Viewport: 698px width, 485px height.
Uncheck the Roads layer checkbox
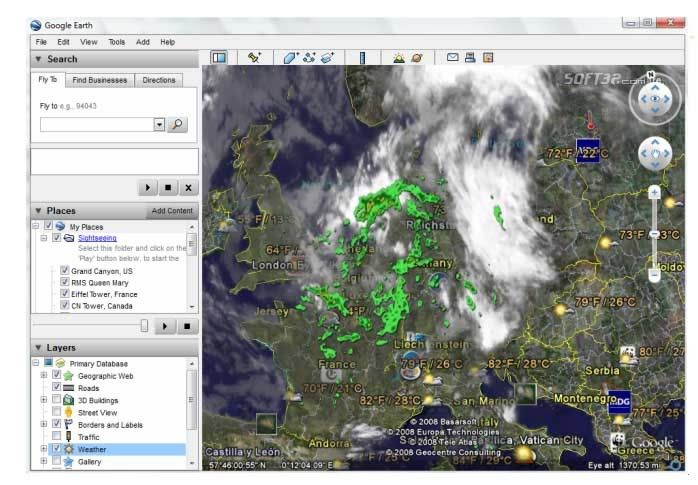click(x=57, y=387)
